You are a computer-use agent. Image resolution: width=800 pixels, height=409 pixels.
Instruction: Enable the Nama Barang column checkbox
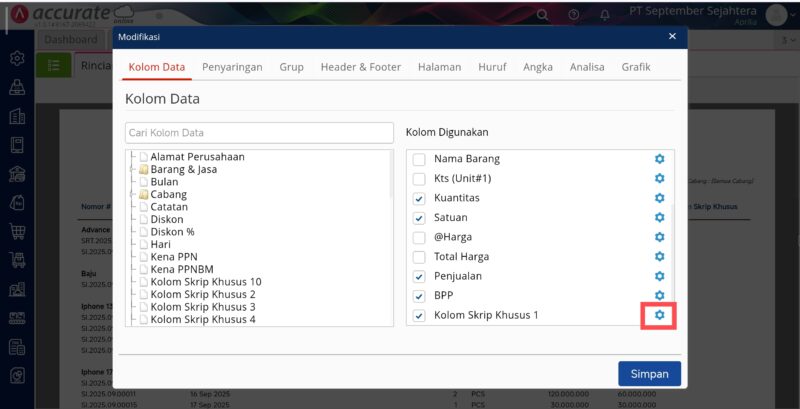(419, 159)
